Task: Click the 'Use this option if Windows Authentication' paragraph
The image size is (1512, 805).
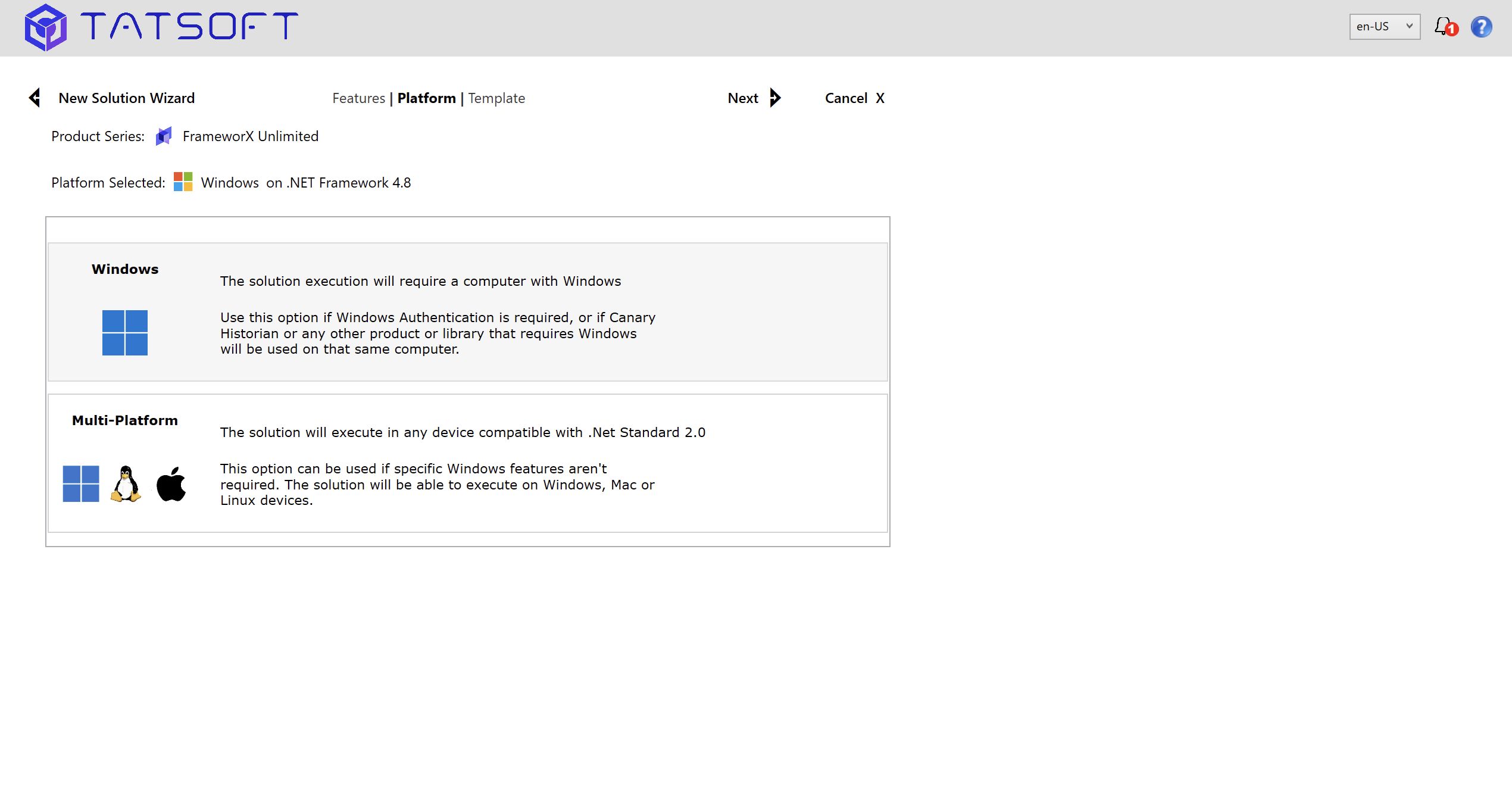Action: [x=438, y=333]
